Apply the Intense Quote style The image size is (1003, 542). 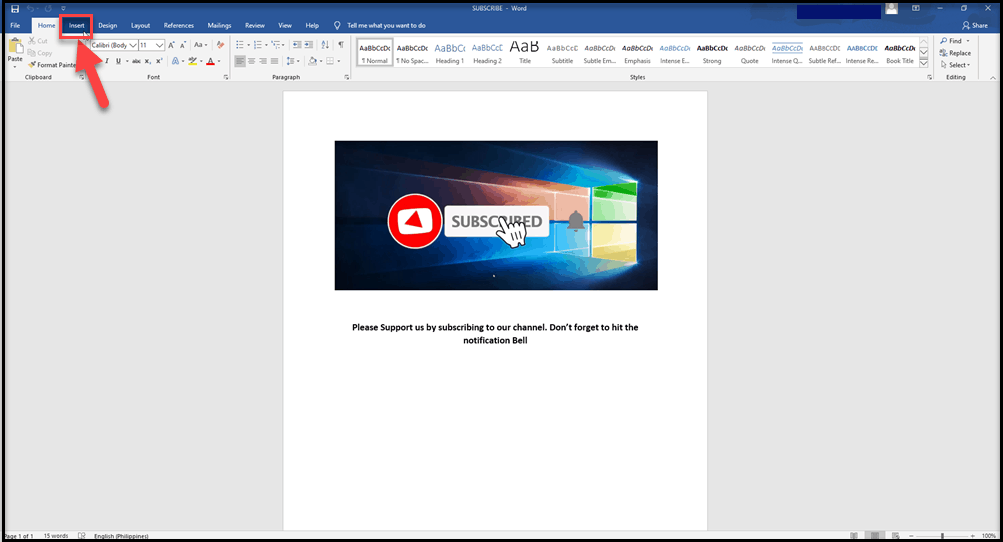point(787,52)
